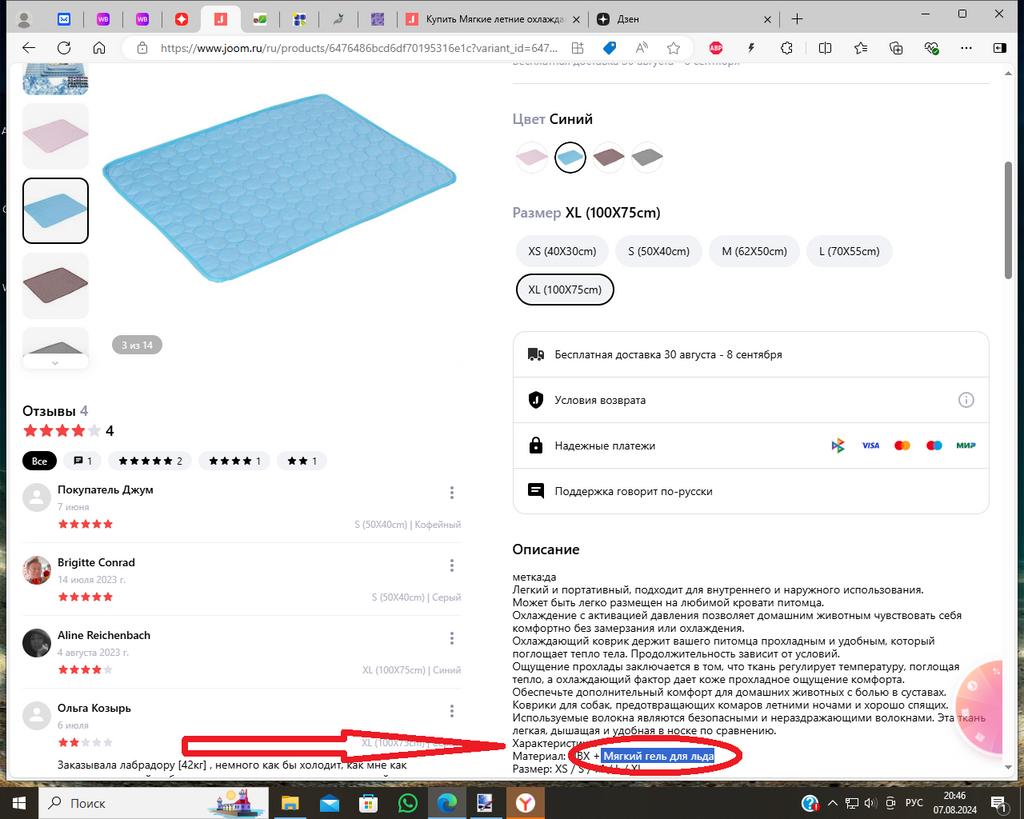Open options menu for Покупатель Джум review

(452, 492)
